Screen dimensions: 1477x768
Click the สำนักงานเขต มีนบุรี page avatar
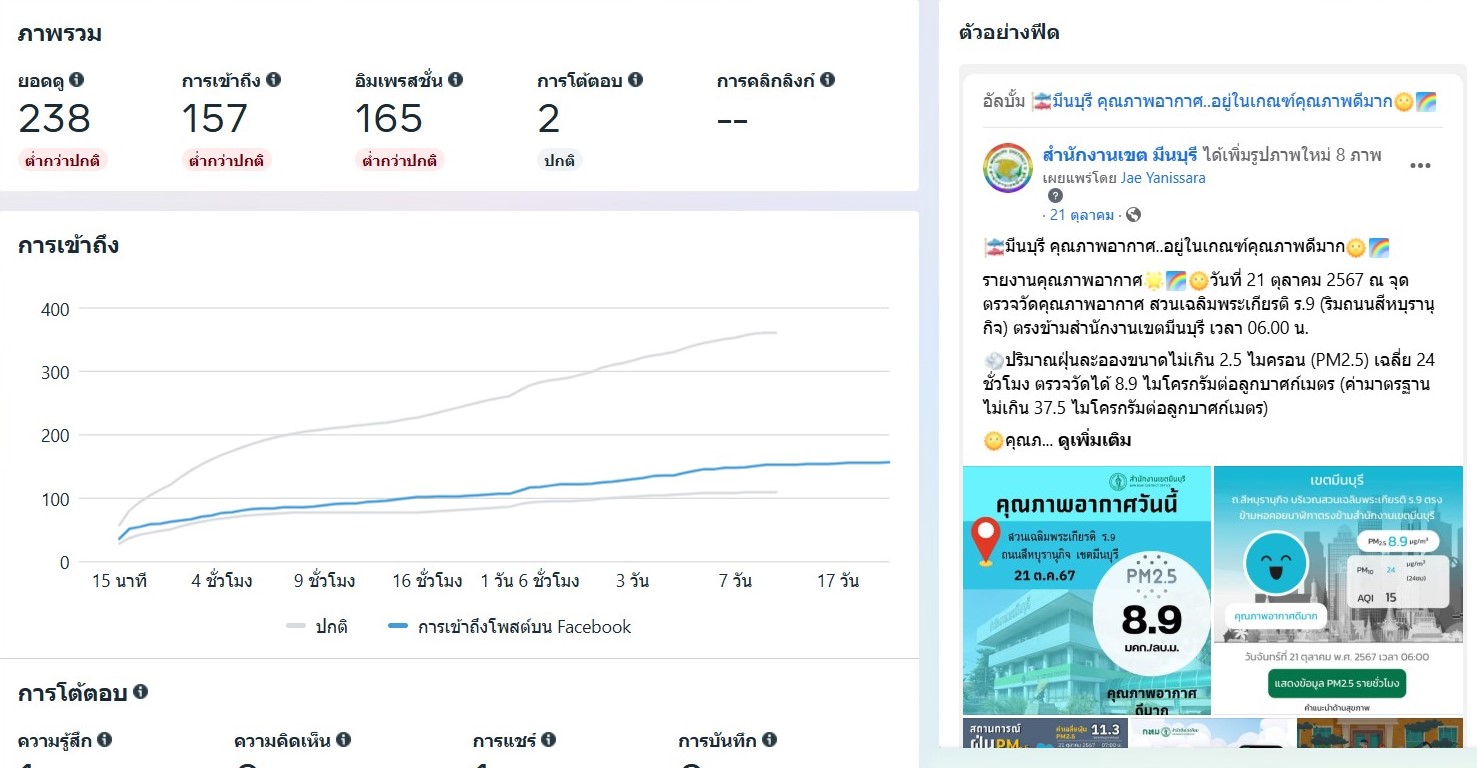[x=1008, y=167]
